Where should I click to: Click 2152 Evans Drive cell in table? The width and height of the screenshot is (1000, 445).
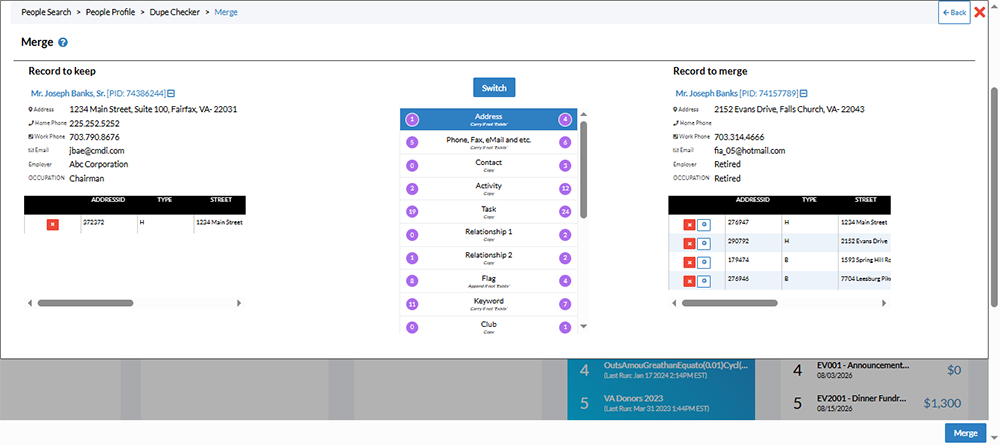pyautogui.click(x=864, y=242)
